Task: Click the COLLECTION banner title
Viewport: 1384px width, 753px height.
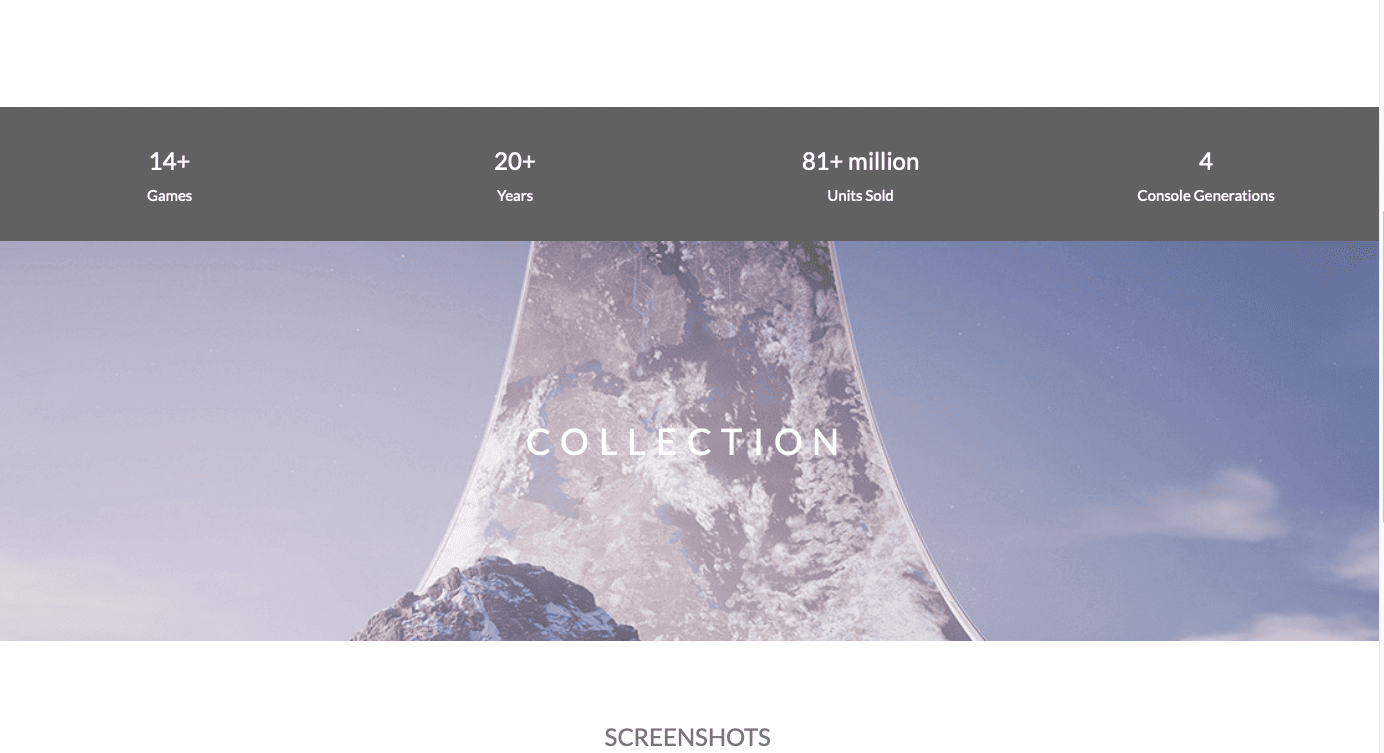Action: [684, 442]
